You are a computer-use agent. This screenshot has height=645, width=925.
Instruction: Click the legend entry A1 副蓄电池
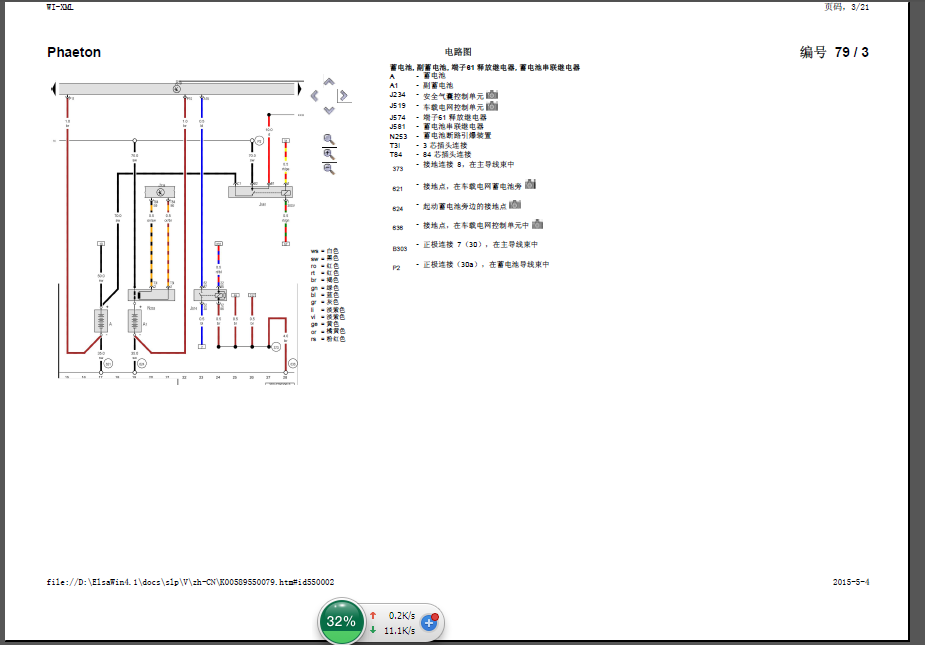(421, 86)
